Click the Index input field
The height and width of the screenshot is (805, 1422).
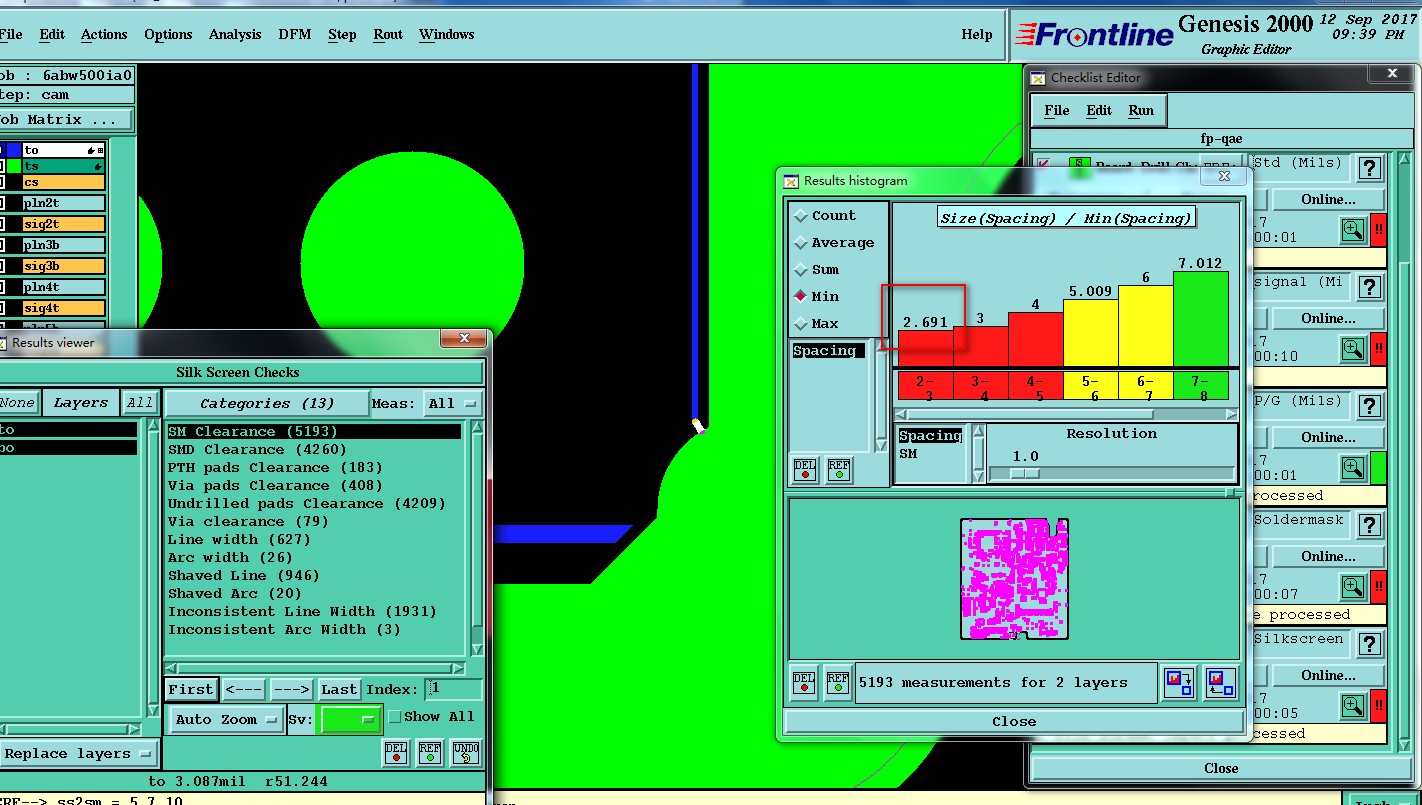tap(453, 689)
